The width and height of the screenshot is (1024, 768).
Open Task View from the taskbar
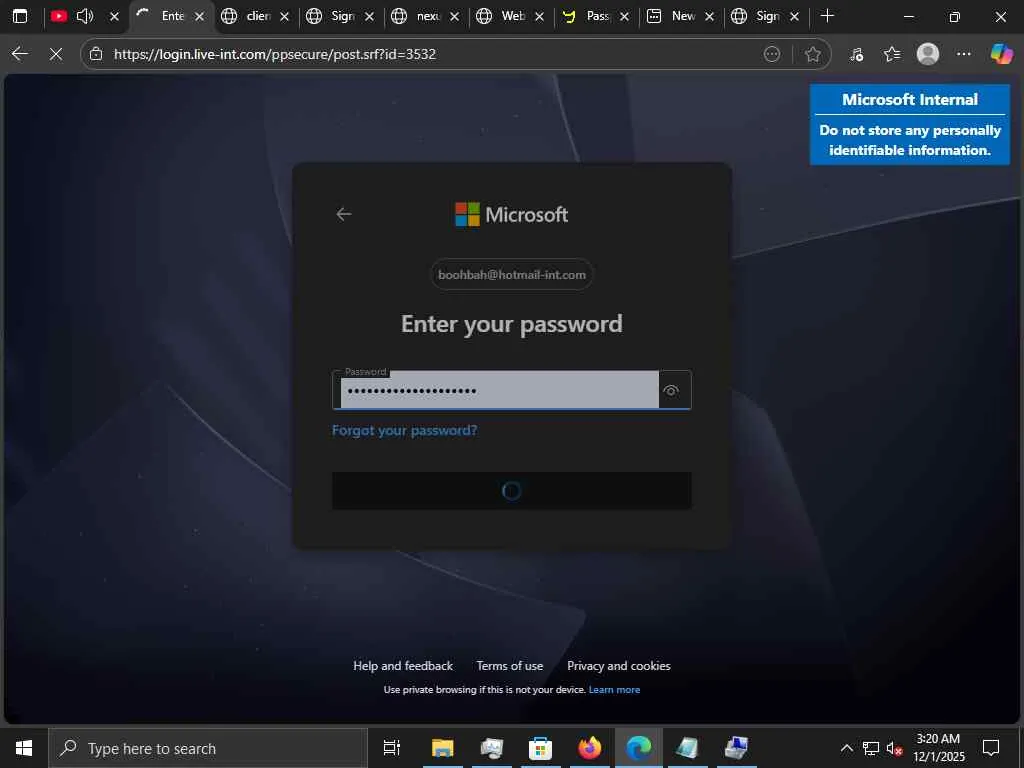tap(392, 748)
